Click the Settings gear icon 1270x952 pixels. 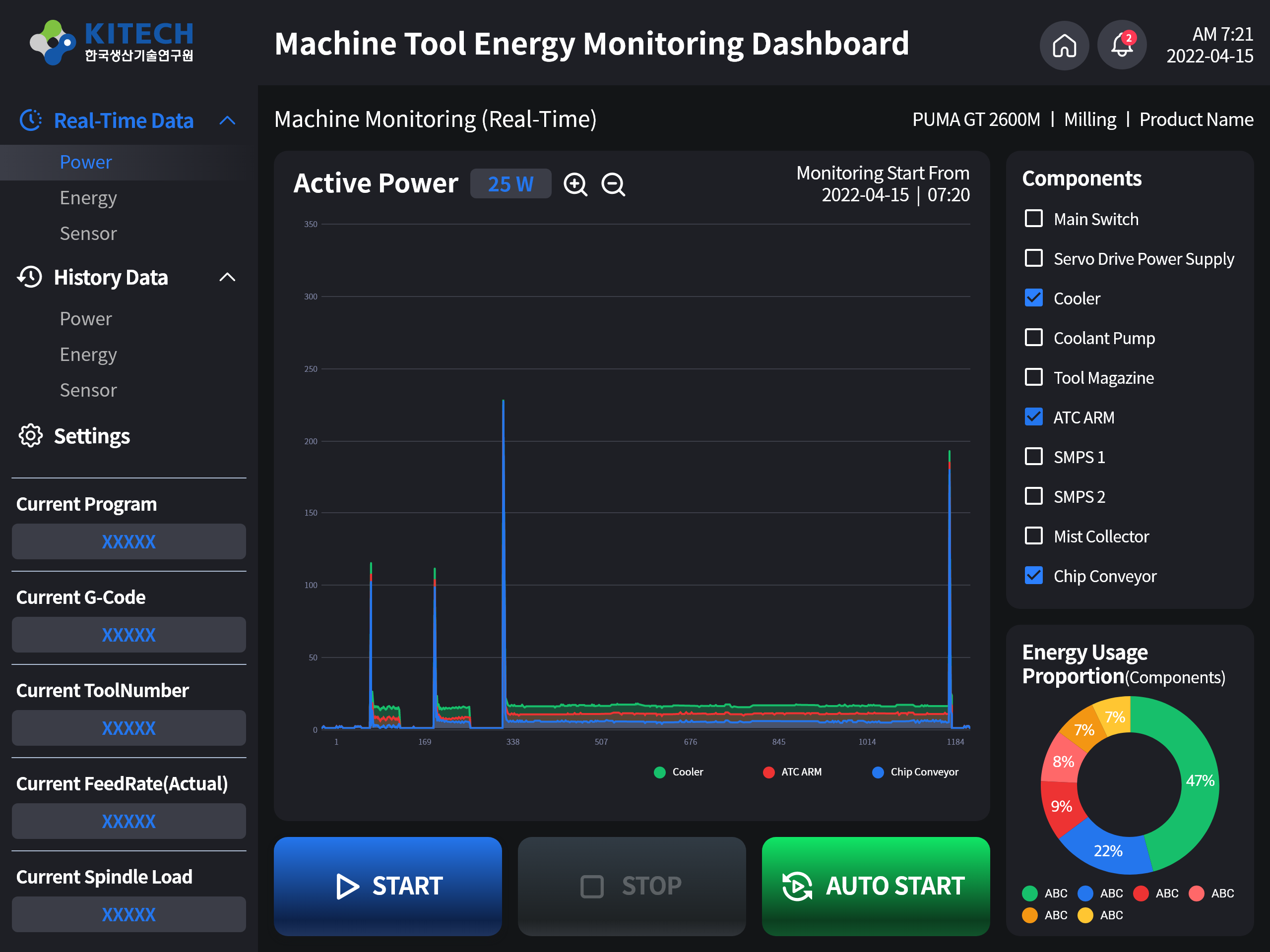[x=30, y=436]
